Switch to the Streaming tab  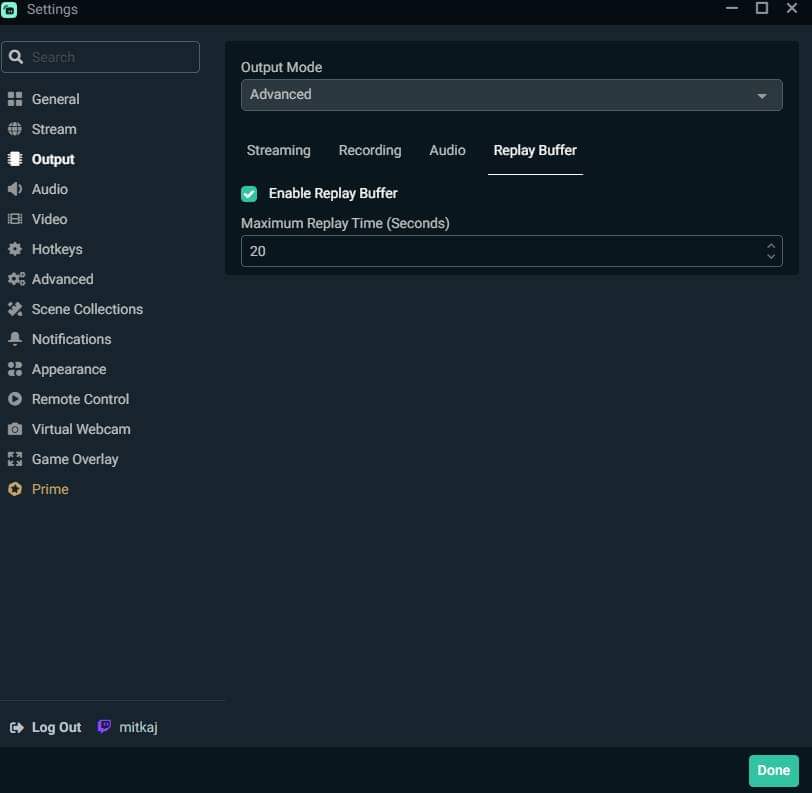278,150
